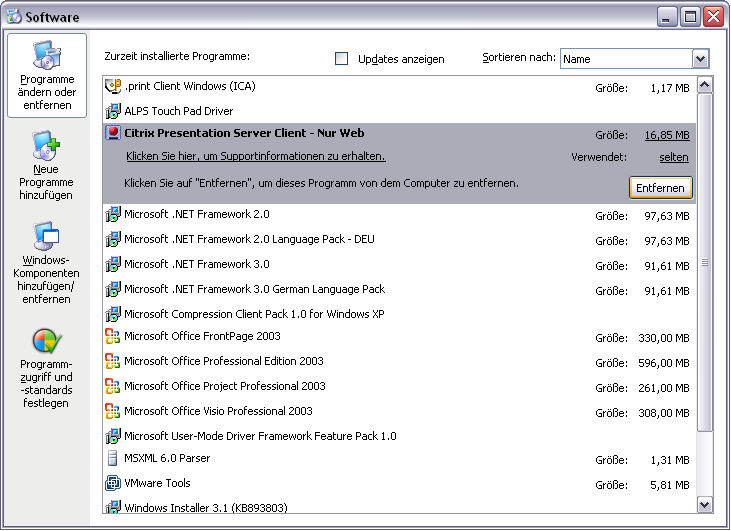Select Citrix Presentation Server Client - Nur Web
731x531 pixels.
click(399, 164)
